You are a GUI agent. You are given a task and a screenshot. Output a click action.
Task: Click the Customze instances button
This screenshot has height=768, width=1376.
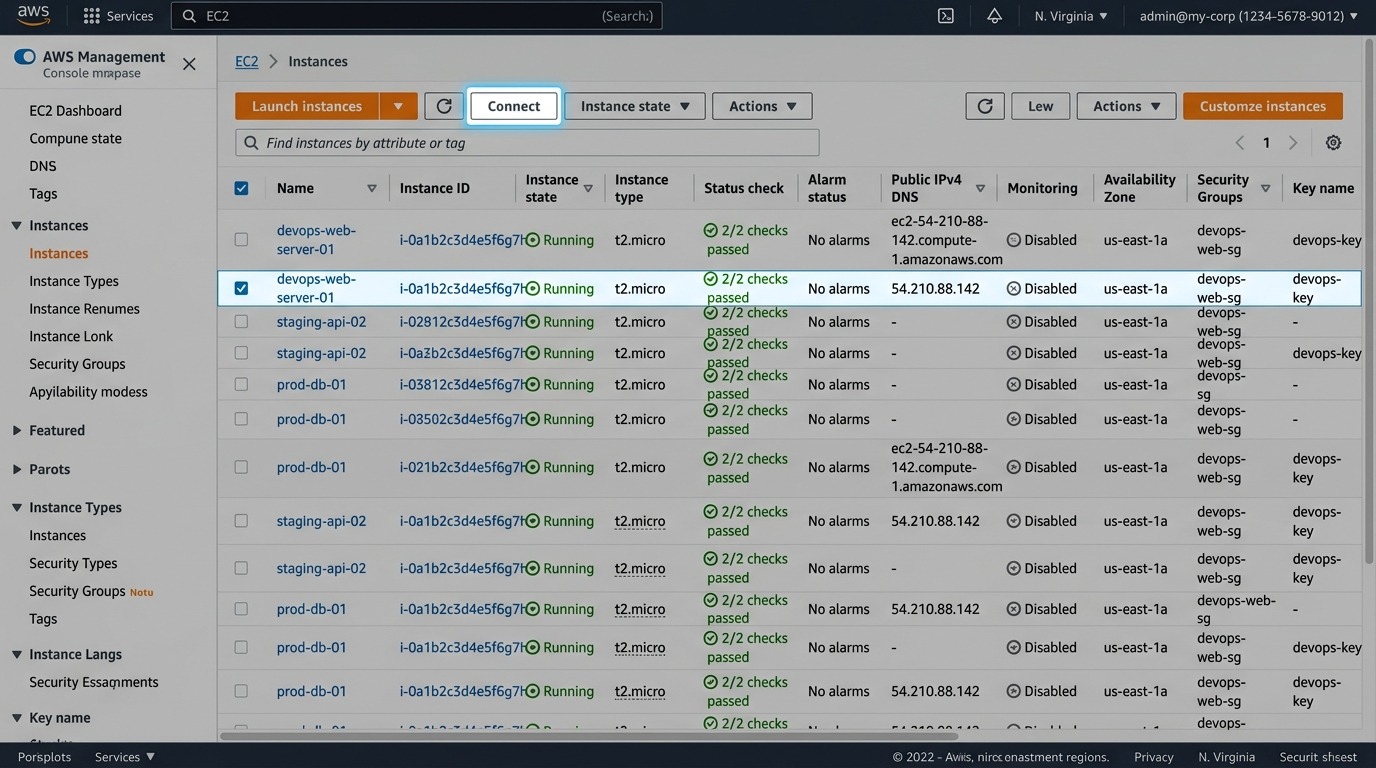[x=1263, y=106]
